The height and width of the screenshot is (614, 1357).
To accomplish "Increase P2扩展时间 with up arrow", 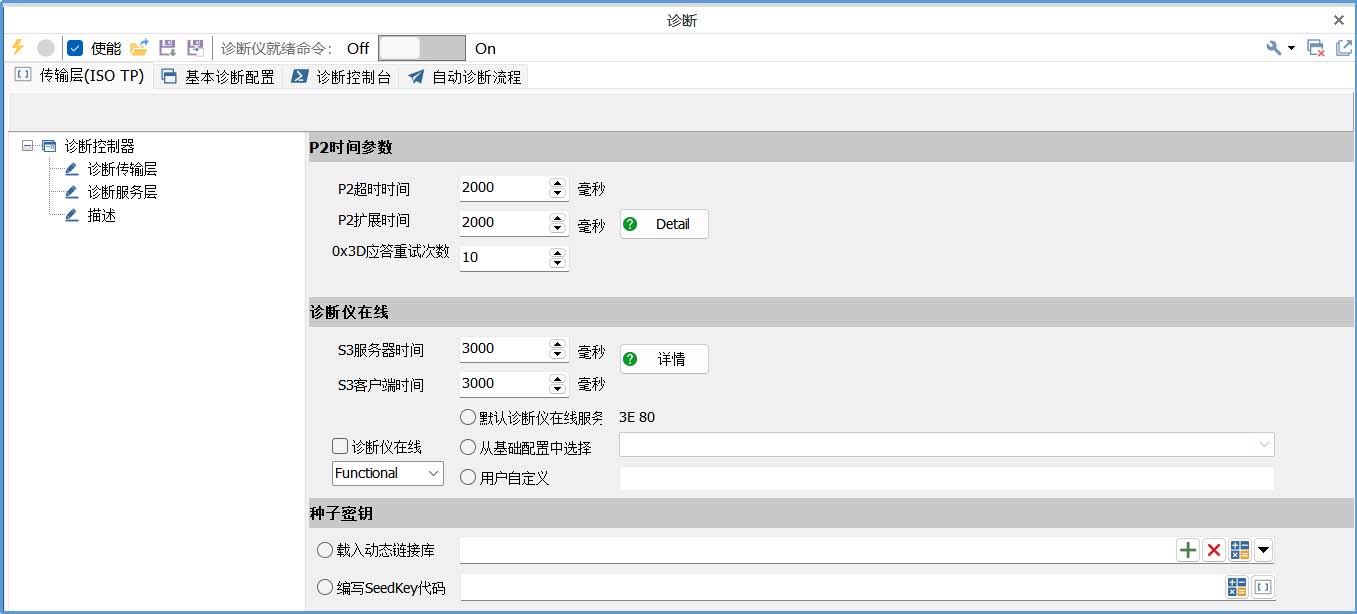I will 558,218.
